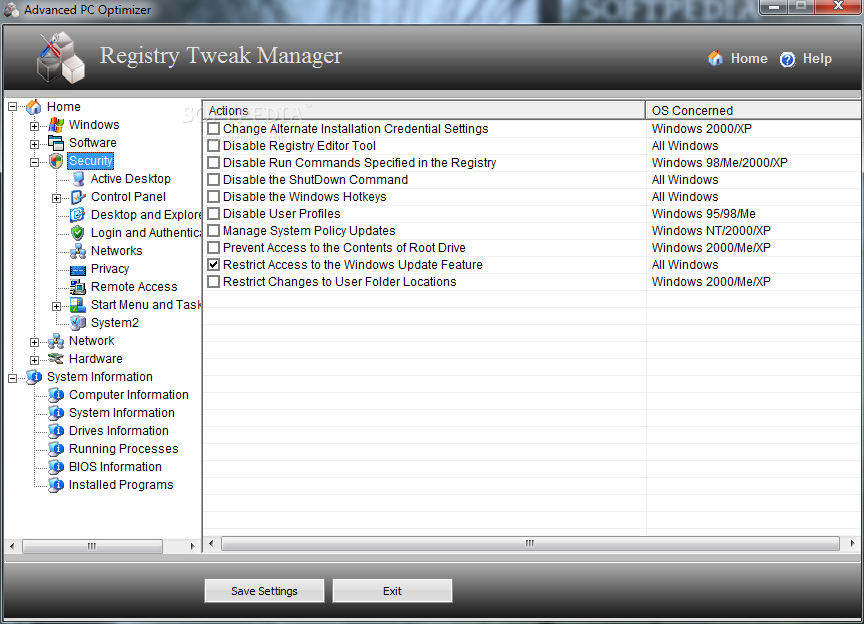Click the child System Information info icon
Image resolution: width=864 pixels, height=624 pixels.
[56, 413]
